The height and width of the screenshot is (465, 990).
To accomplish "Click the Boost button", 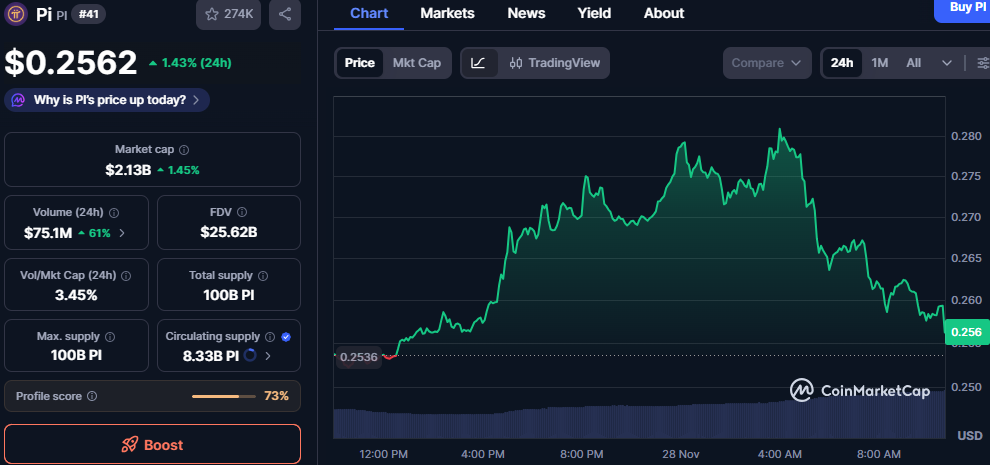I will tap(152, 444).
